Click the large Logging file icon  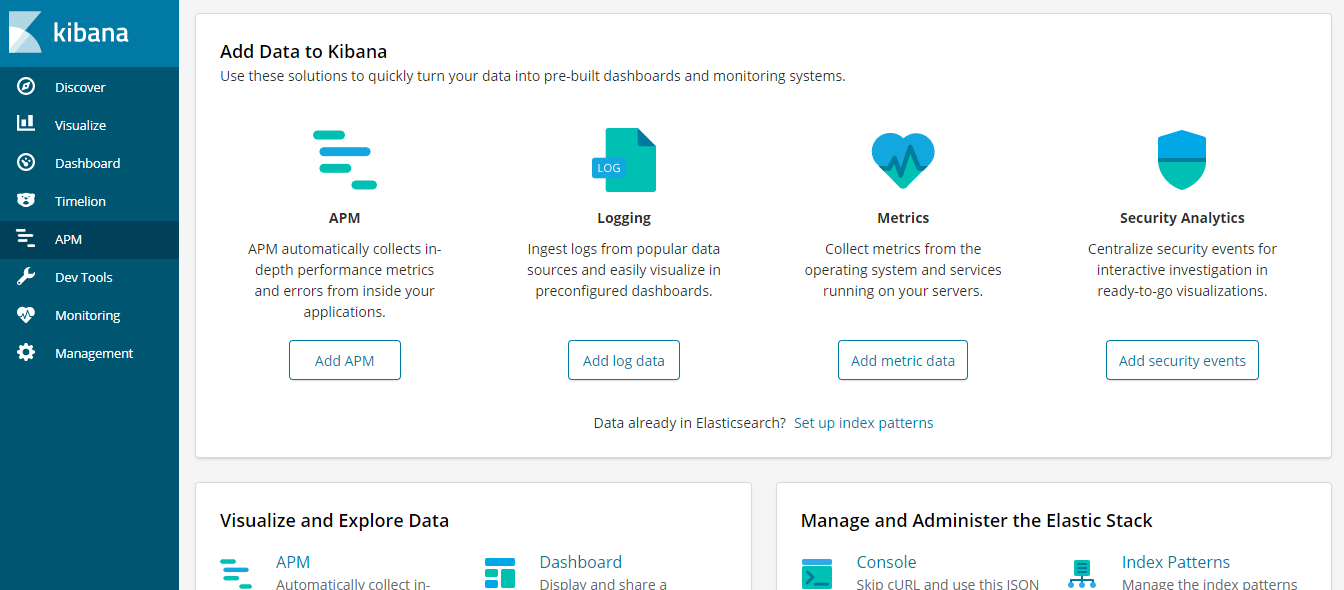[x=624, y=160]
